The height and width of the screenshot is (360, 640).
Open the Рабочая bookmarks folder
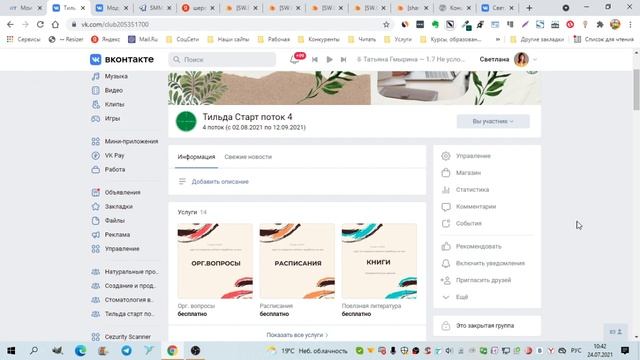(x=274, y=39)
